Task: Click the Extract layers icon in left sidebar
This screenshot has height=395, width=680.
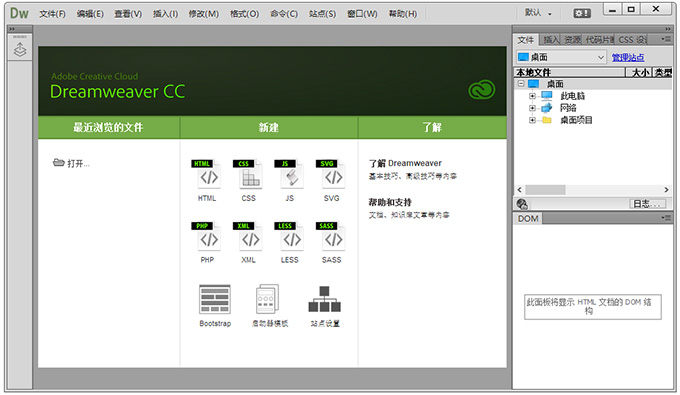Action: coord(20,50)
